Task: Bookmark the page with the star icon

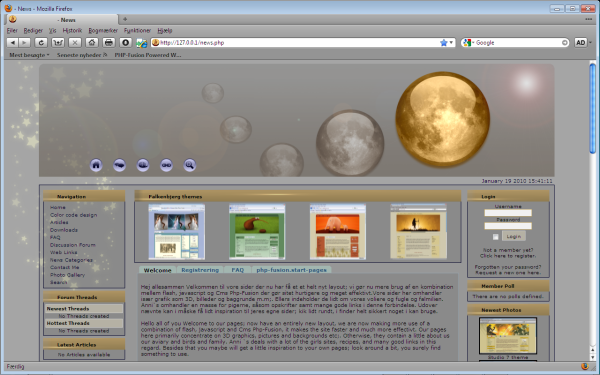Action: pyautogui.click(x=443, y=42)
